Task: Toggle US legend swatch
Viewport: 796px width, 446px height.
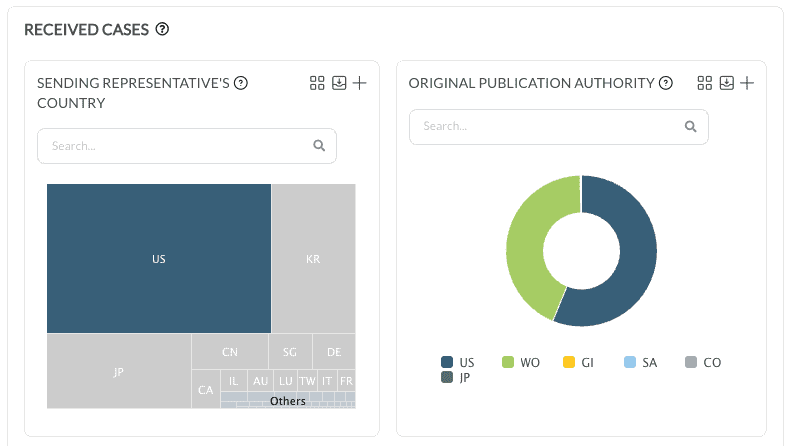Action: 447,362
